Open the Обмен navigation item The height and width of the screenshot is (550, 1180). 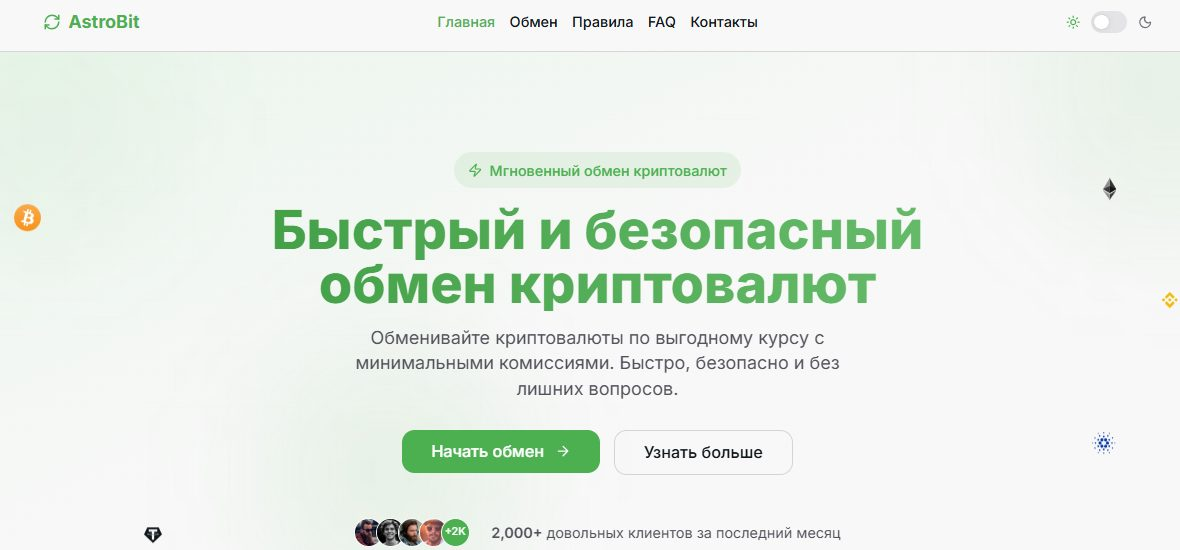(534, 23)
